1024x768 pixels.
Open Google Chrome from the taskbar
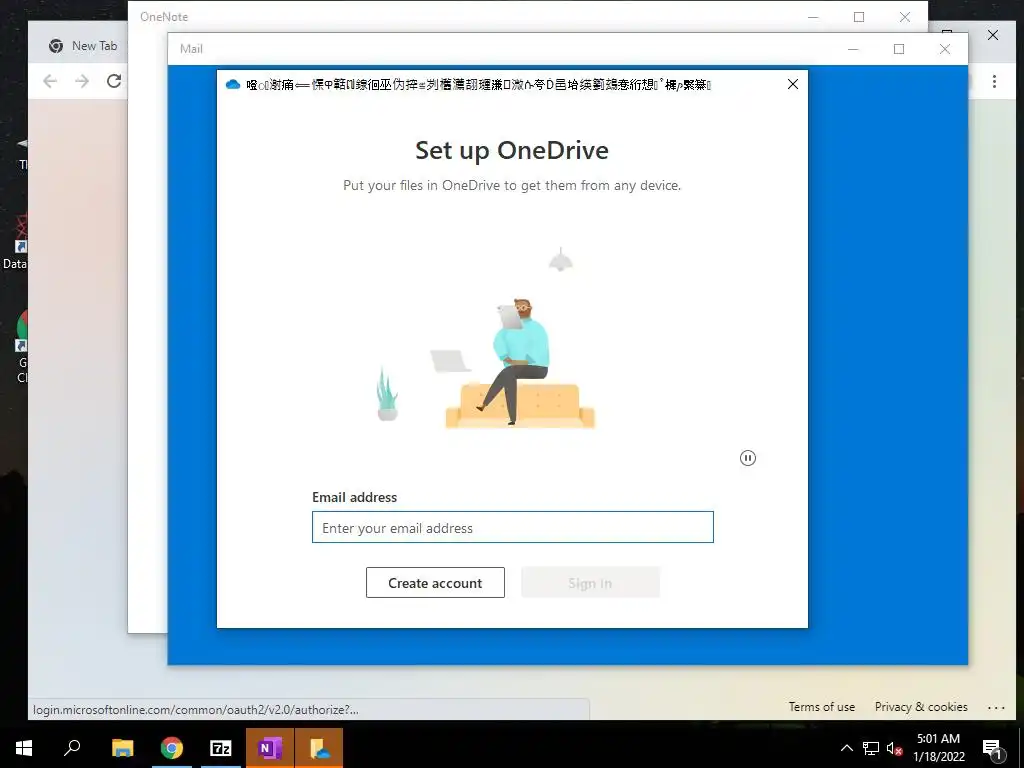172,748
